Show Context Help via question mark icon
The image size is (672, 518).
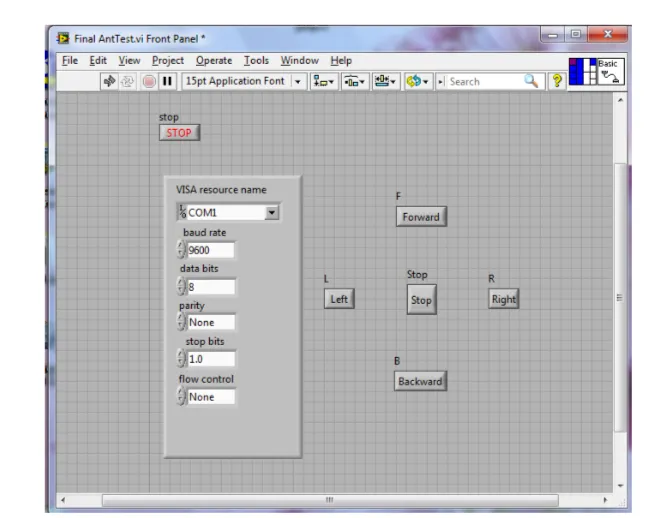[559, 82]
